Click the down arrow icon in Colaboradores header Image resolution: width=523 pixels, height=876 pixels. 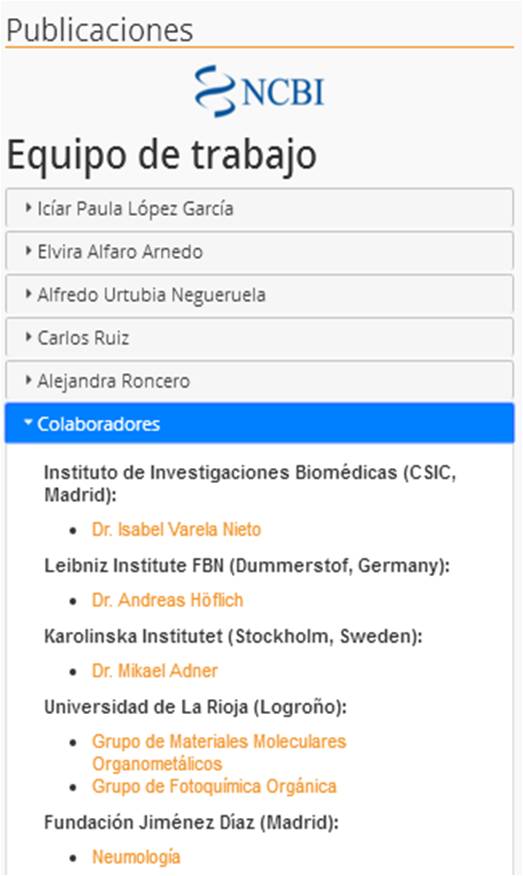click(x=28, y=423)
